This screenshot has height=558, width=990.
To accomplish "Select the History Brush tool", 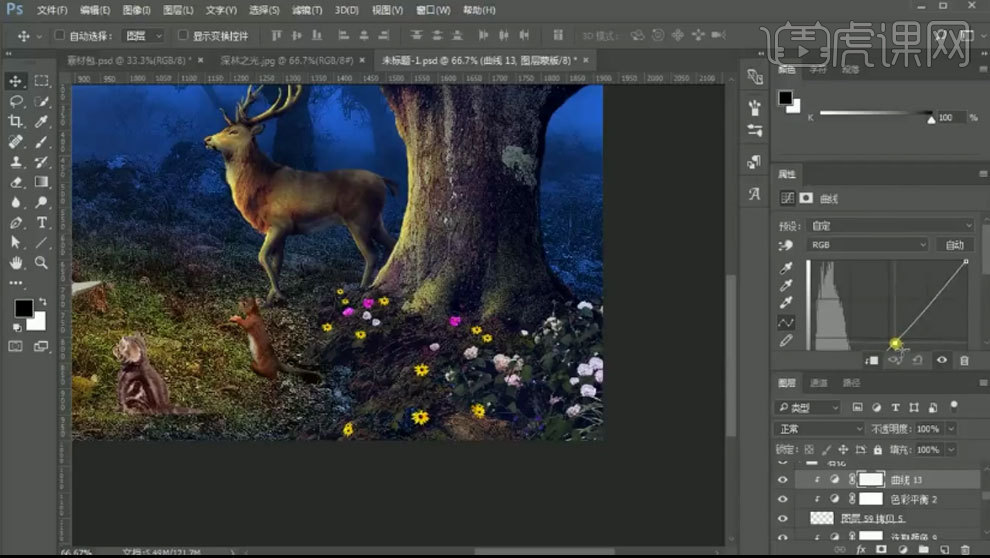I will pyautogui.click(x=42, y=162).
